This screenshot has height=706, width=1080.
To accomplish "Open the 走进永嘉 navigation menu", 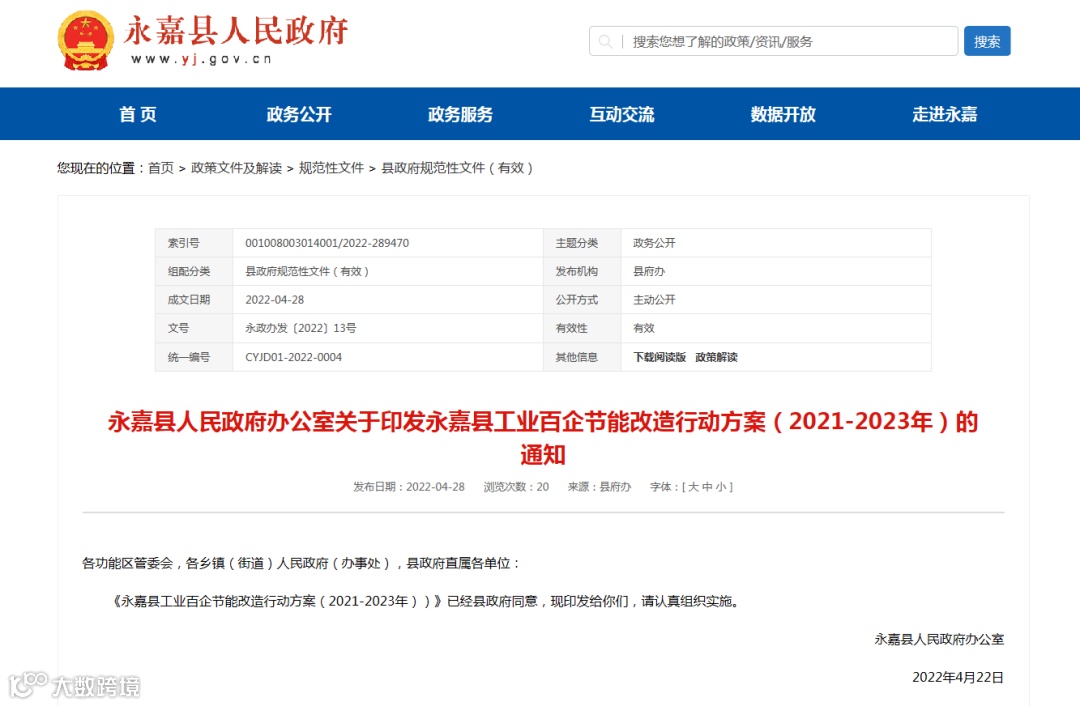I will pos(945,114).
